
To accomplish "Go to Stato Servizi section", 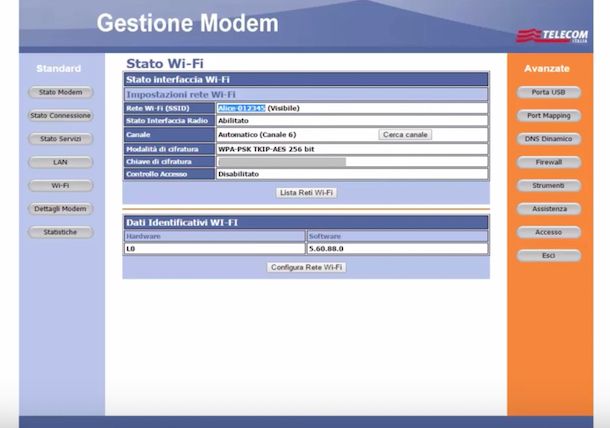I will (60, 139).
